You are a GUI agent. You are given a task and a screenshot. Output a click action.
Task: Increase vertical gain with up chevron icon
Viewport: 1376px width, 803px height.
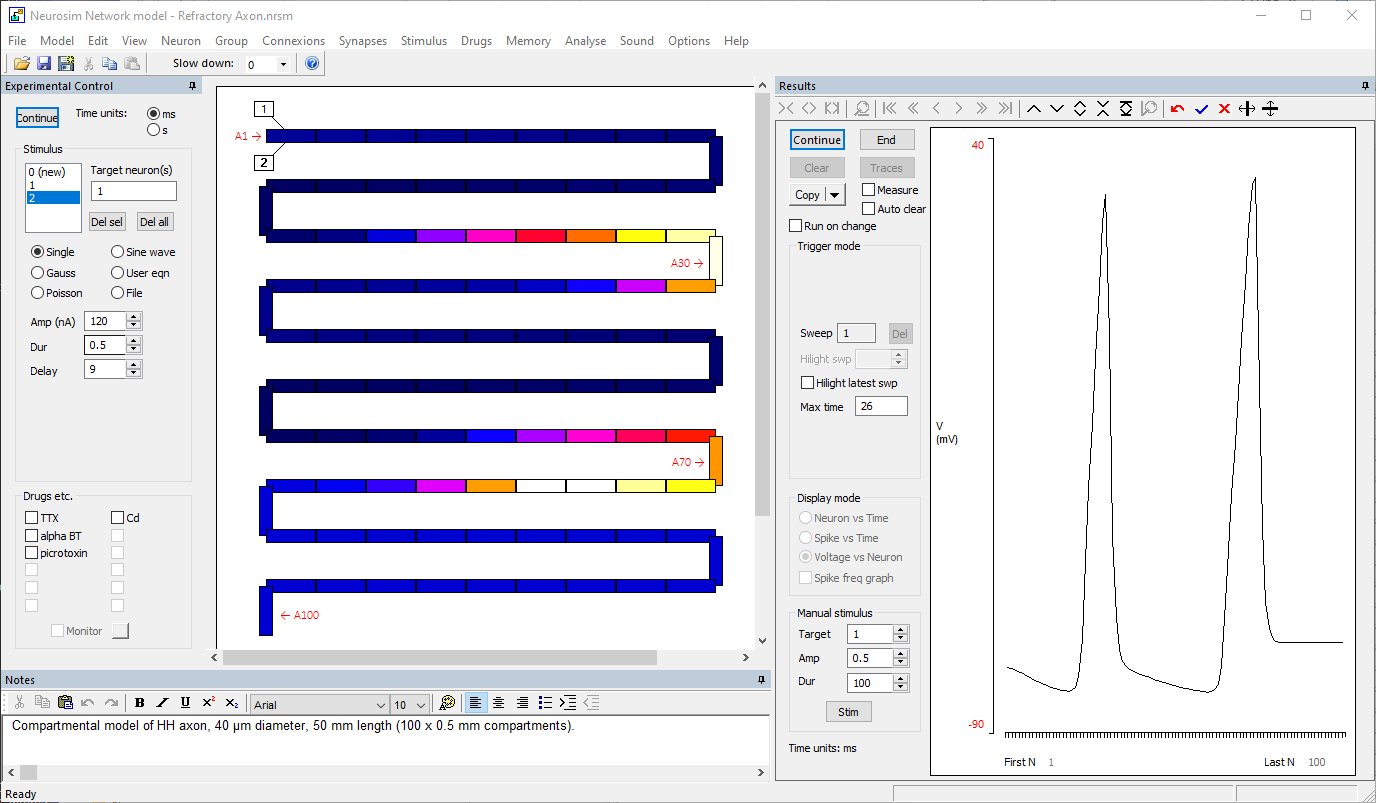[1034, 108]
